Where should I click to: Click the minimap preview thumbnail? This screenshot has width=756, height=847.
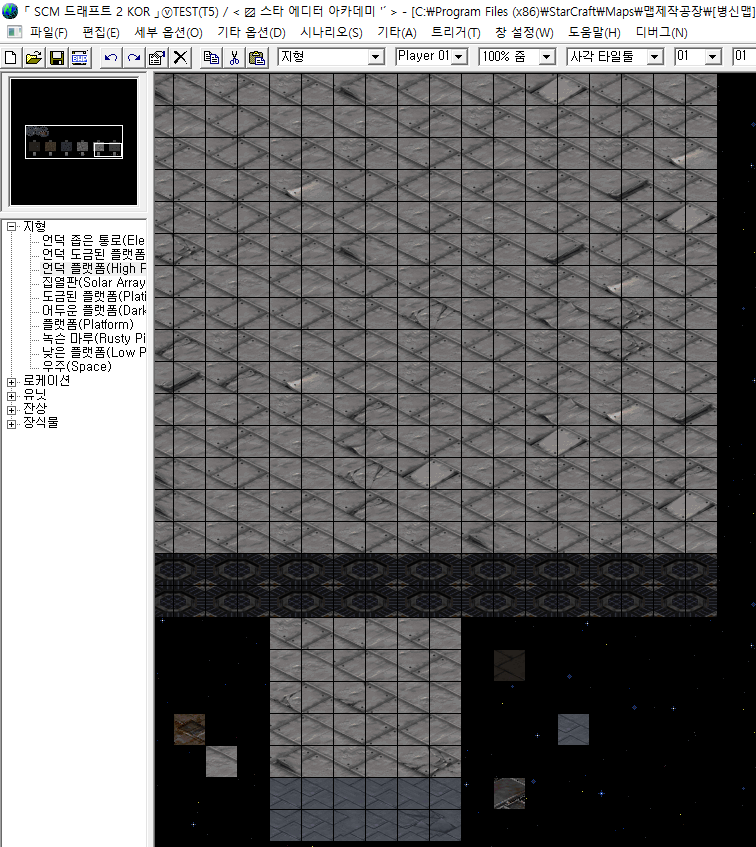(73, 142)
